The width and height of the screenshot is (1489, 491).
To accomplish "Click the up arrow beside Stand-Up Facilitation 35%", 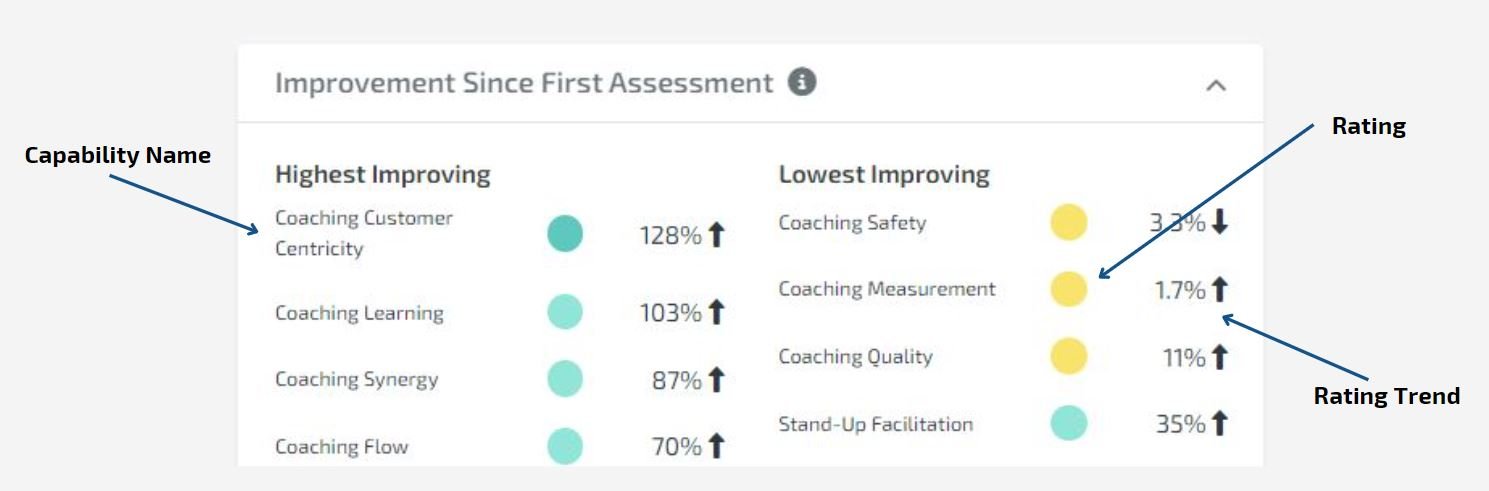I will click(x=1219, y=424).
